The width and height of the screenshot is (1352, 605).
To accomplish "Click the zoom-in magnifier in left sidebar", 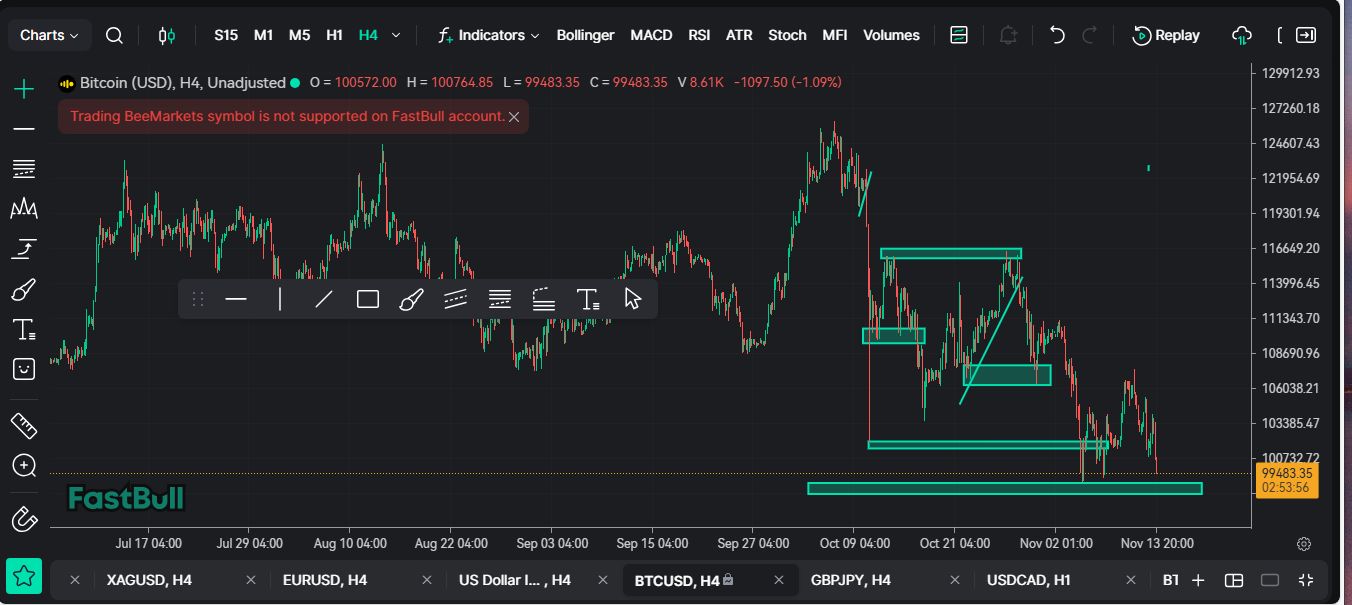I will 24,466.
